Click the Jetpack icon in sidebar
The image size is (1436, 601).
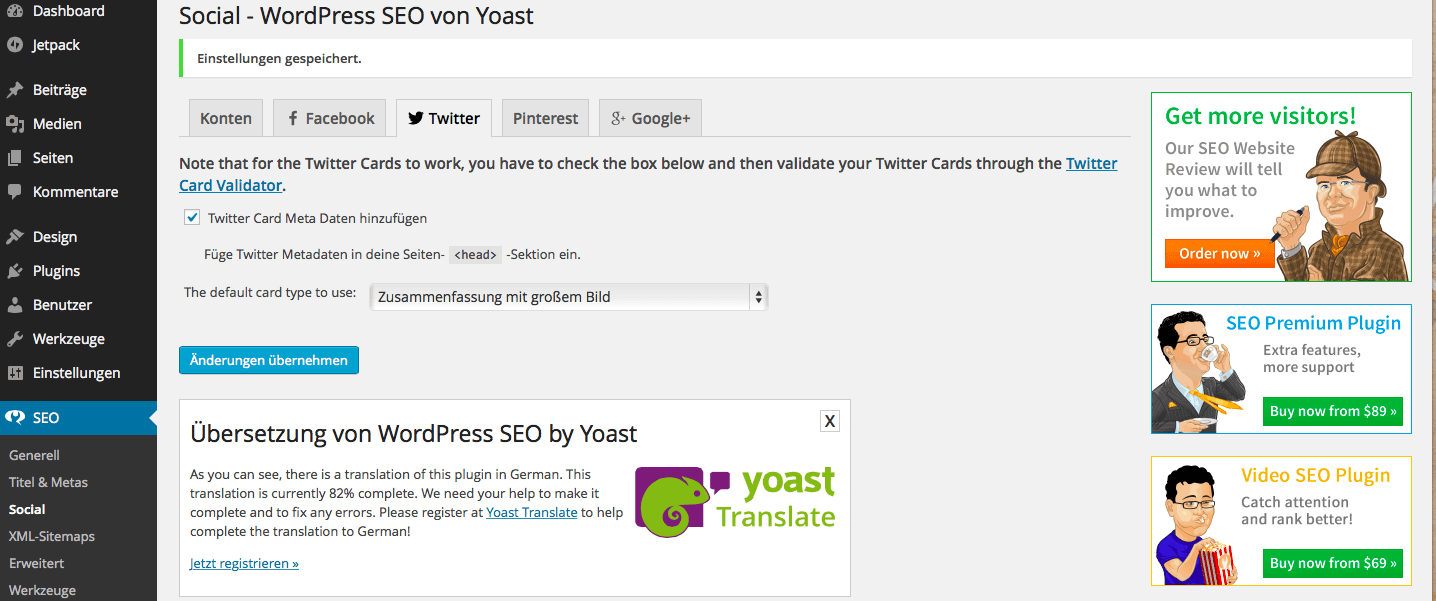tap(15, 45)
